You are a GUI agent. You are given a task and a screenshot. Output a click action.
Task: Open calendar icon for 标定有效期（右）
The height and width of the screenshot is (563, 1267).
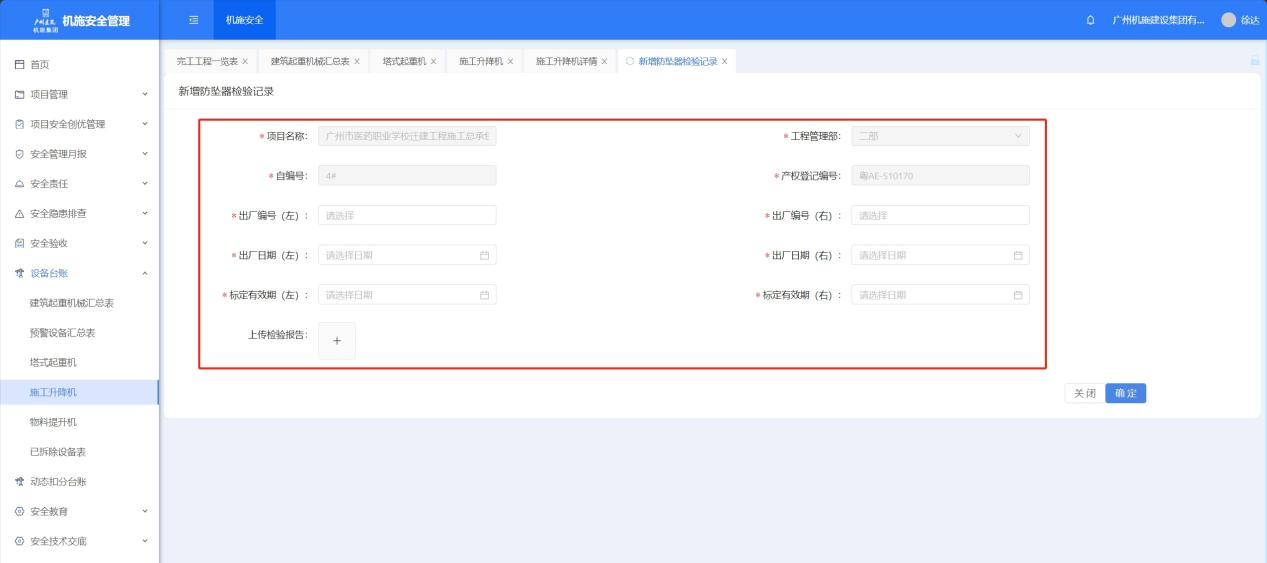(1018, 295)
